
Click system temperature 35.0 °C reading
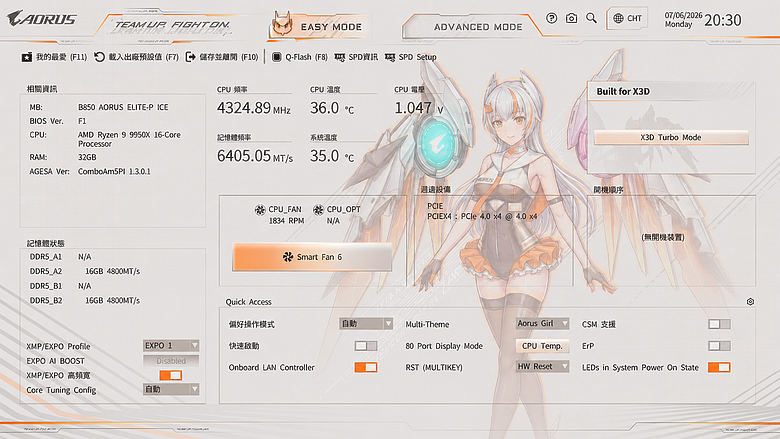(x=332, y=156)
